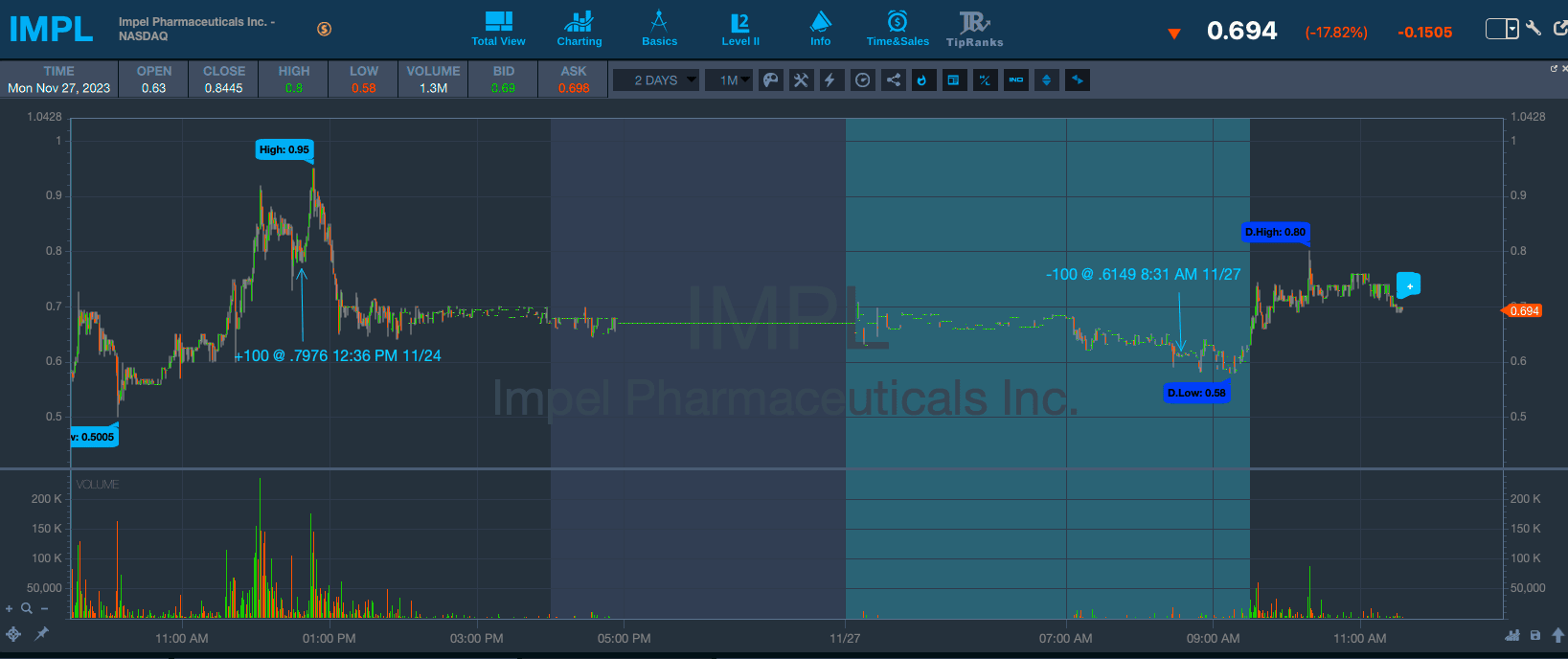This screenshot has height=659, width=1568.
Task: Expand the 2 DAYS range dropdown
Action: (656, 80)
